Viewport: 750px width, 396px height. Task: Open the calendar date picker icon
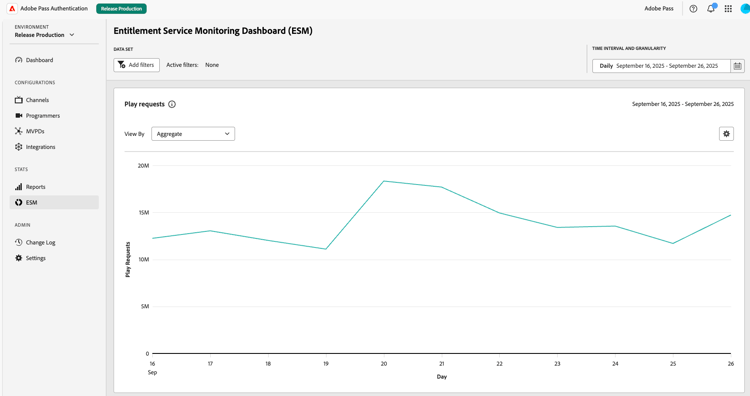click(737, 66)
